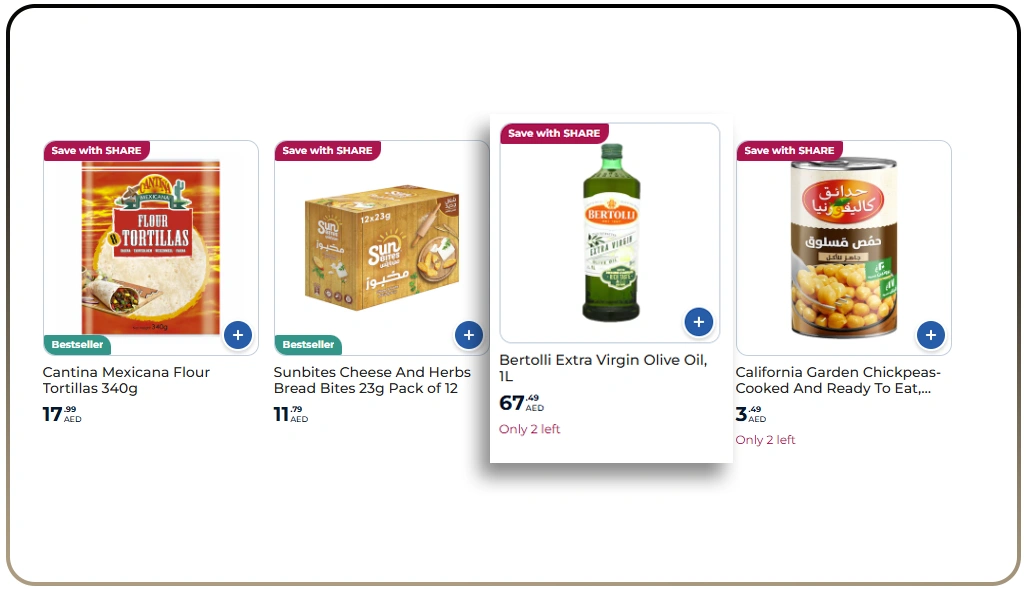Image resolution: width=1026 pixels, height=589 pixels.
Task: Click the Only 2 left label under chickpeas
Action: [x=764, y=439]
